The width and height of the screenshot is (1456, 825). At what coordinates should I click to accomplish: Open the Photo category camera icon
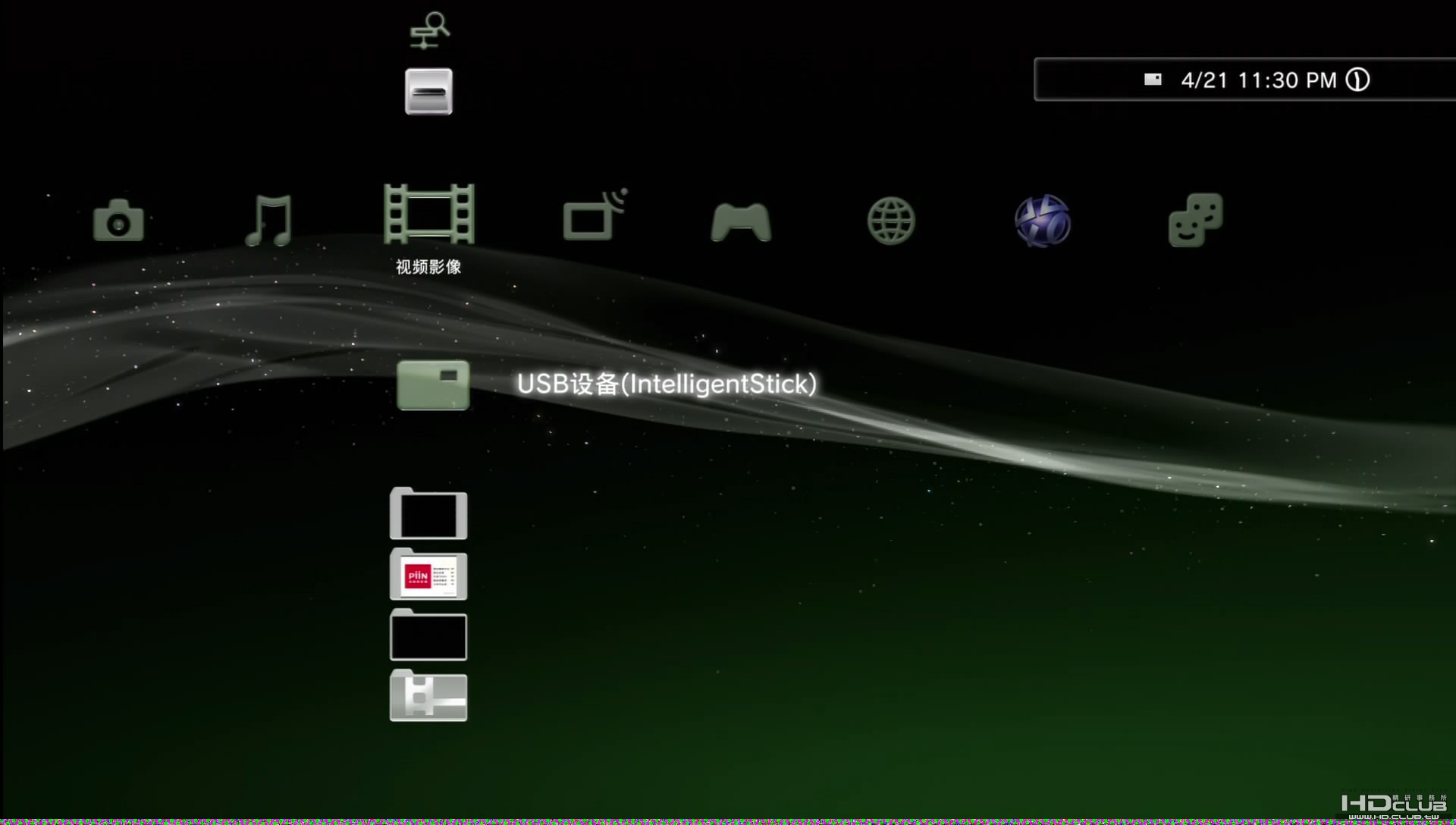(118, 220)
